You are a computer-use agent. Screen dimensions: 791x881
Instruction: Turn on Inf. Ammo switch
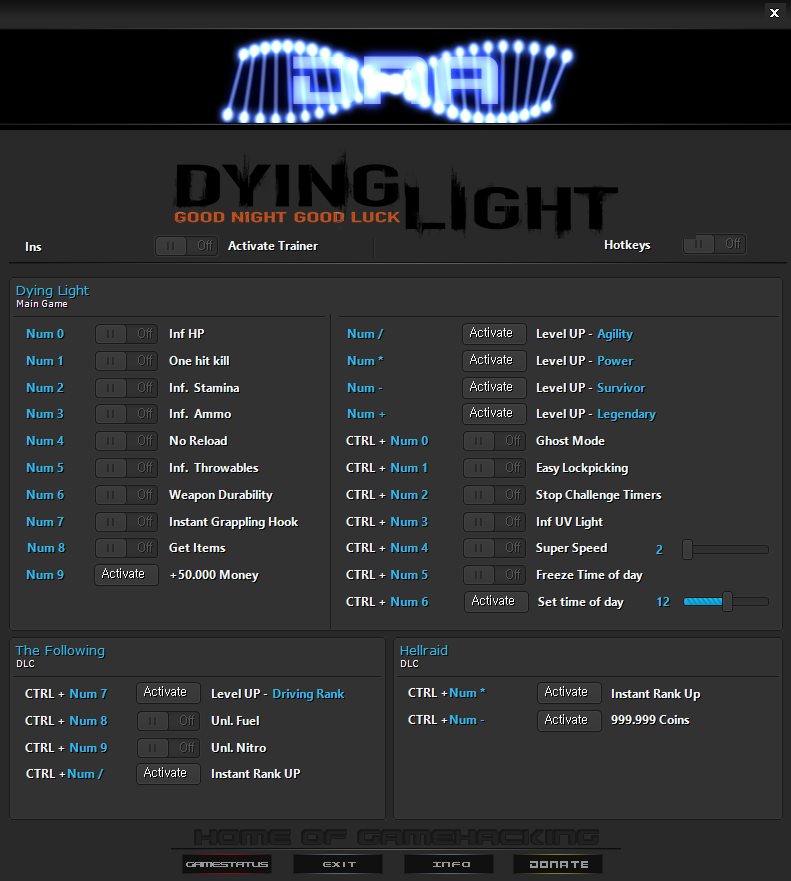126,414
